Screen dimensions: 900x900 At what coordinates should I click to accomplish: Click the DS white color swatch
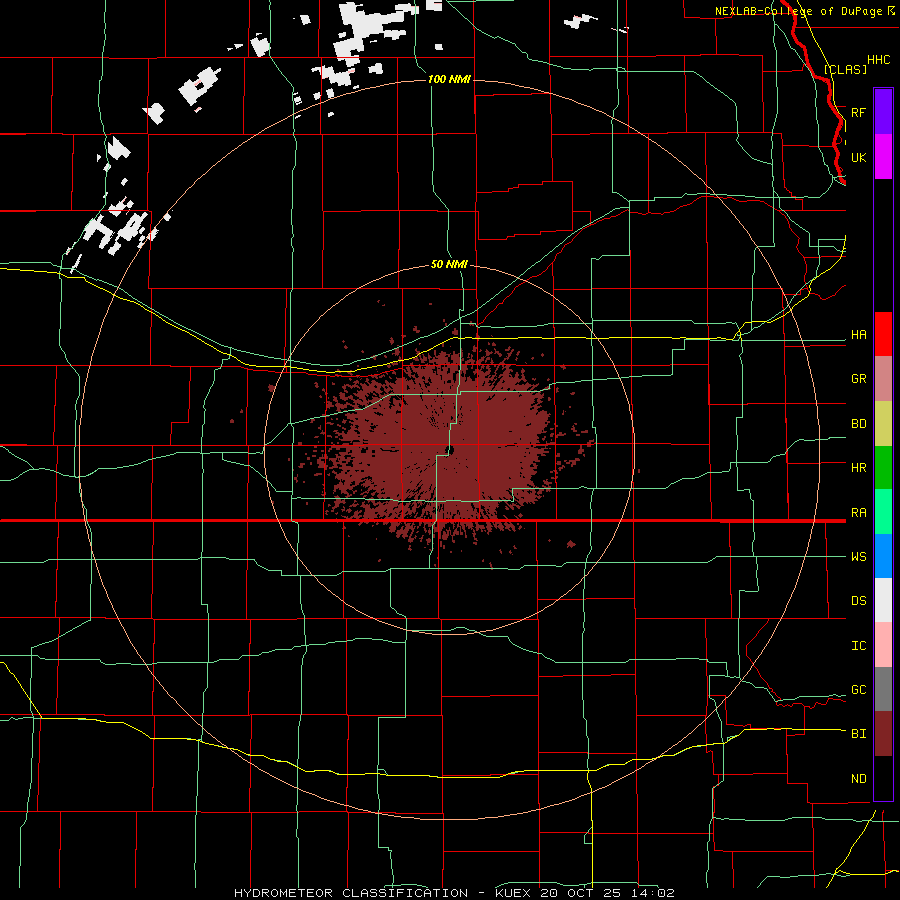pos(883,600)
